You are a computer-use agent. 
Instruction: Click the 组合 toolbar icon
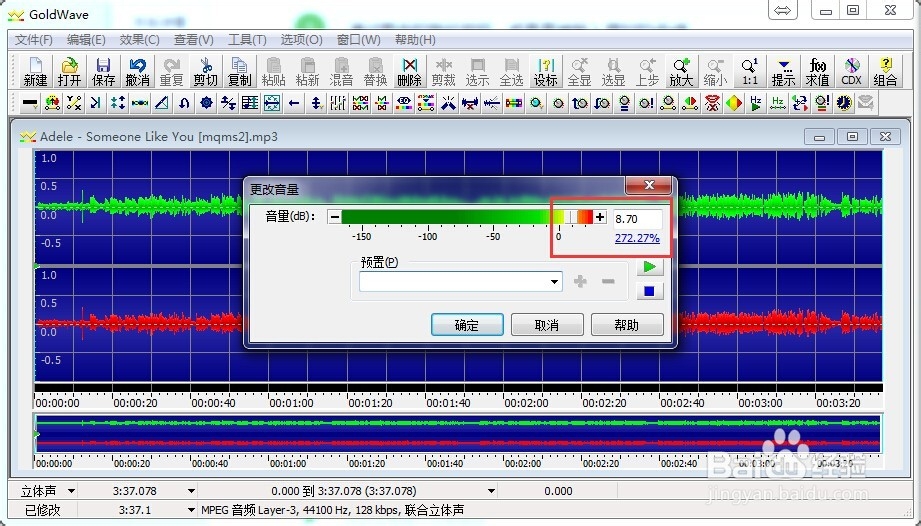[887, 72]
